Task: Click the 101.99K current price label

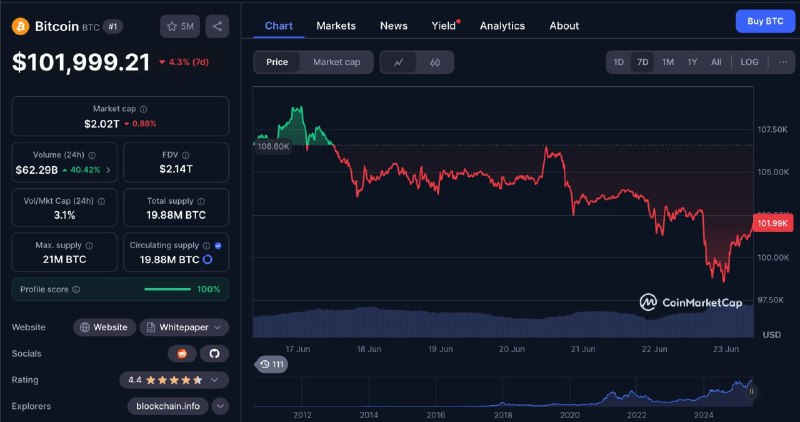Action: pyautogui.click(x=772, y=224)
